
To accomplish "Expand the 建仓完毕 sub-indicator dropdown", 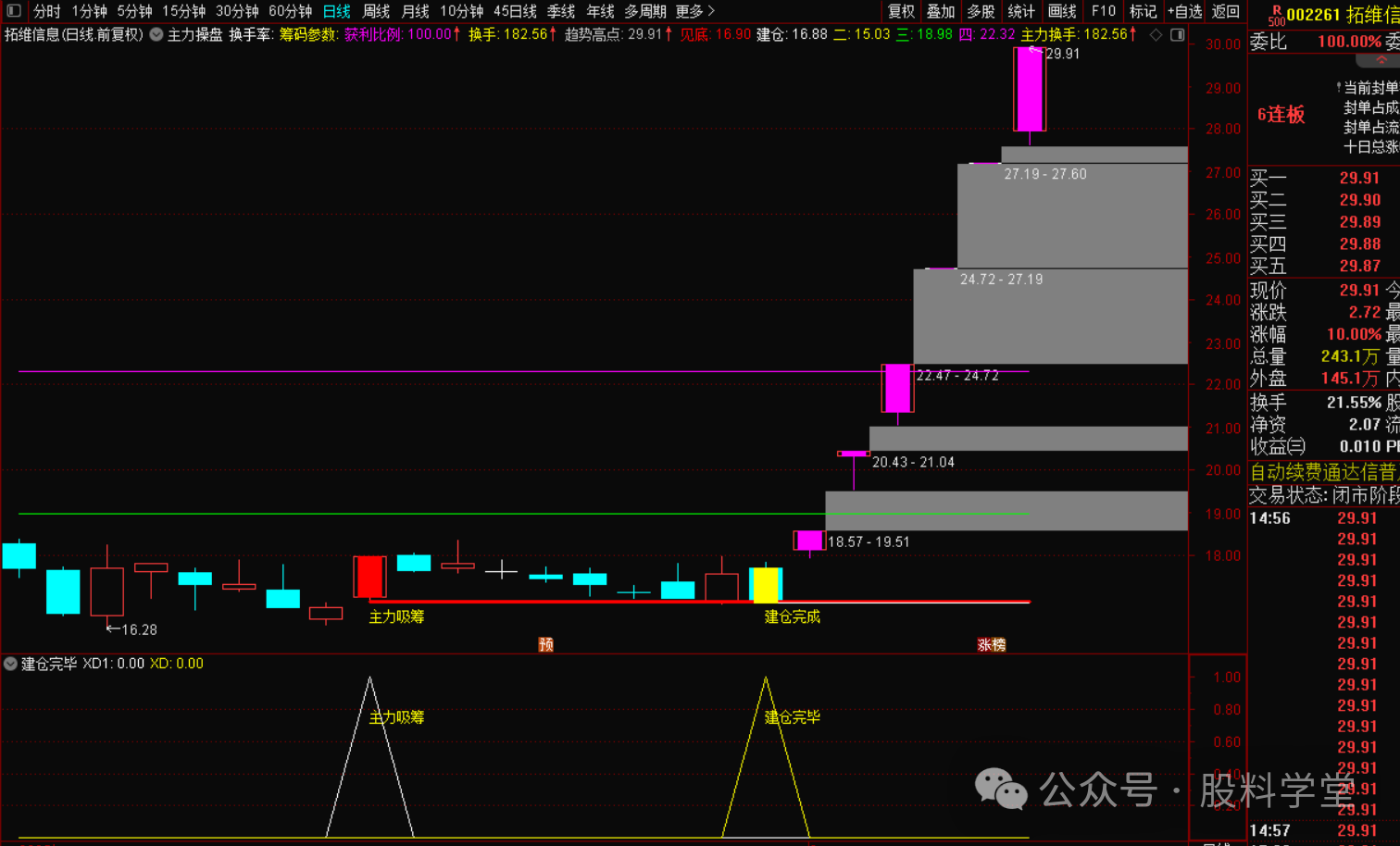I will click(11, 664).
